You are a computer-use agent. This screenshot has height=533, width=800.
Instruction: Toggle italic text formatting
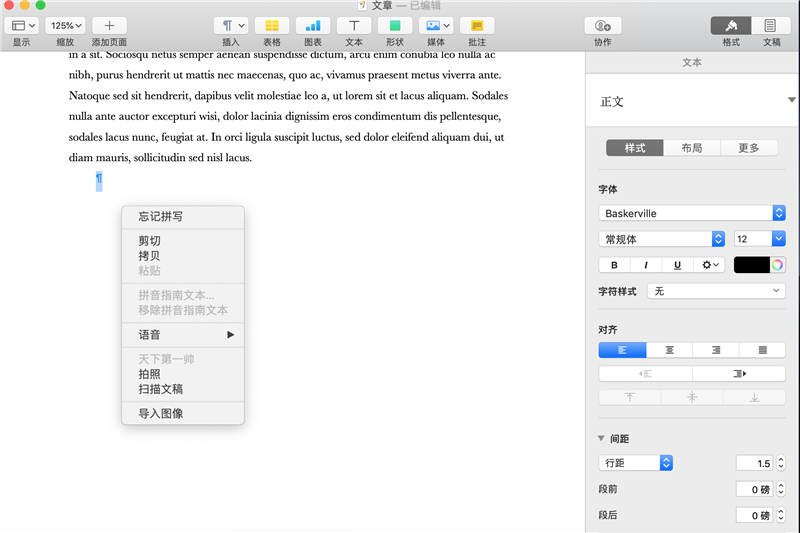[x=646, y=265]
